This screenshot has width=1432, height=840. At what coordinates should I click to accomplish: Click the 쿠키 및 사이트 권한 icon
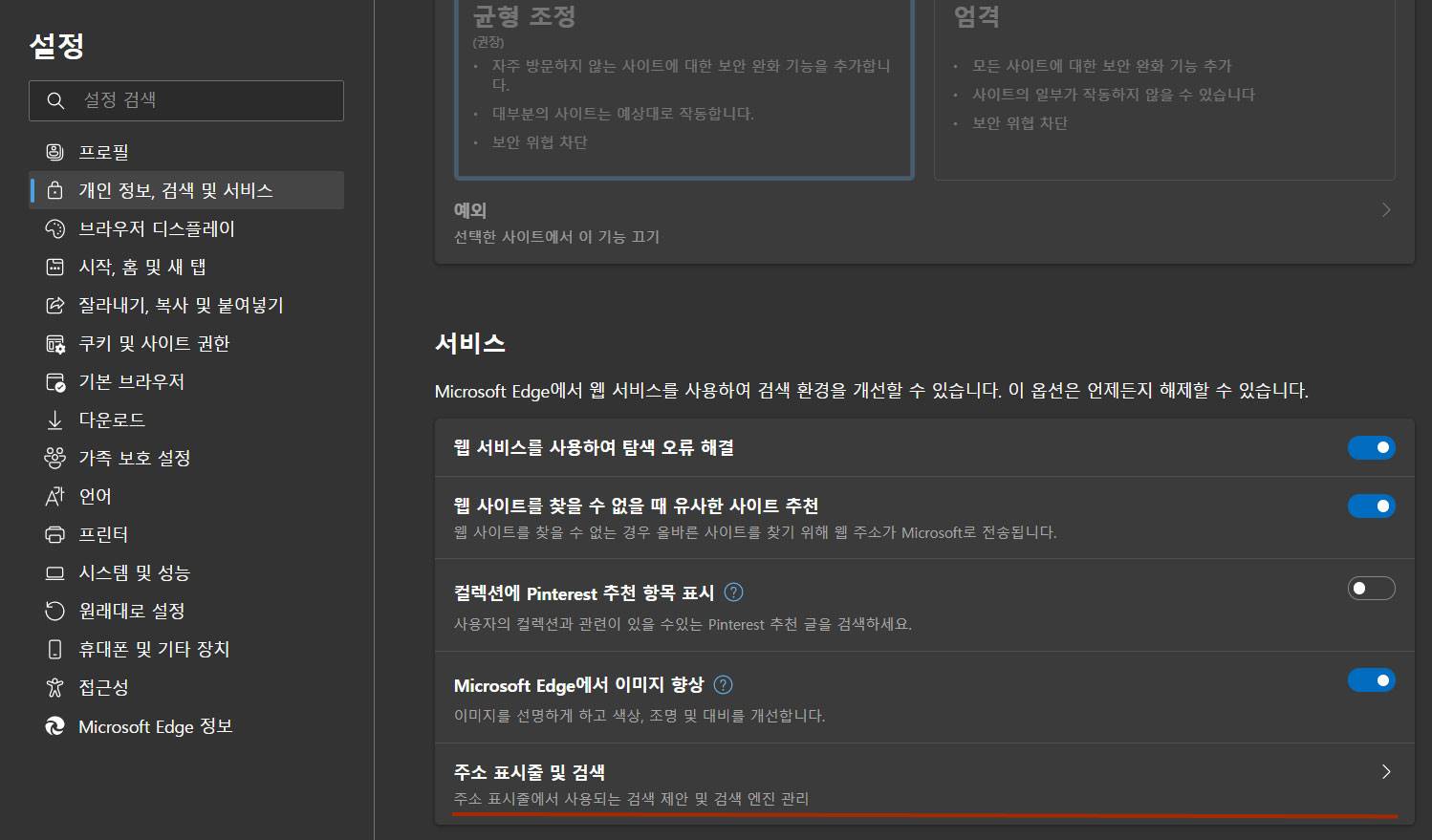pyautogui.click(x=55, y=343)
